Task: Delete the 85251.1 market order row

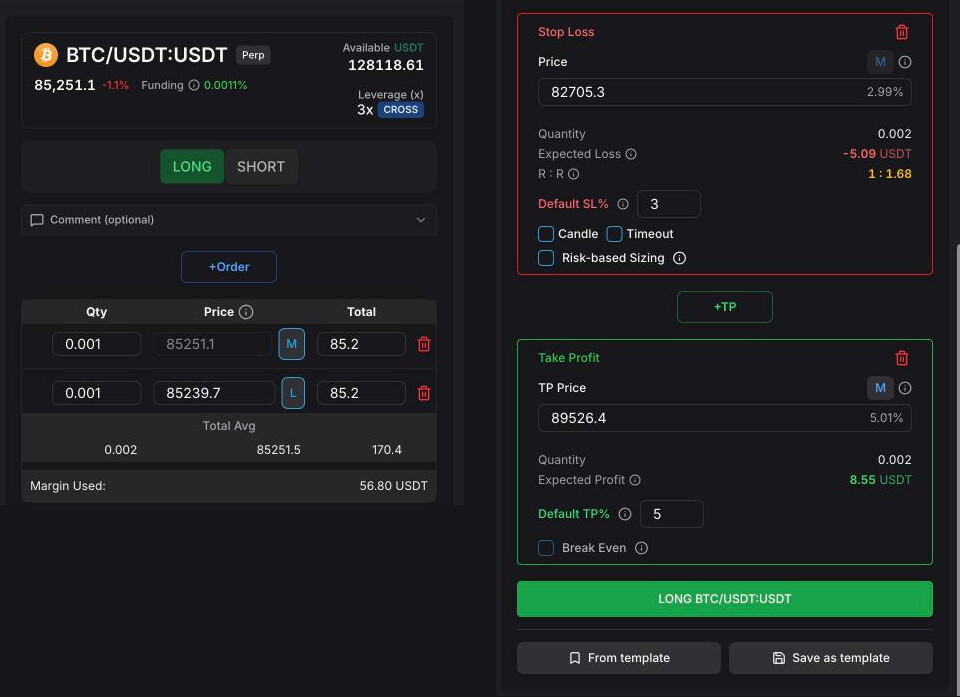Action: point(424,344)
